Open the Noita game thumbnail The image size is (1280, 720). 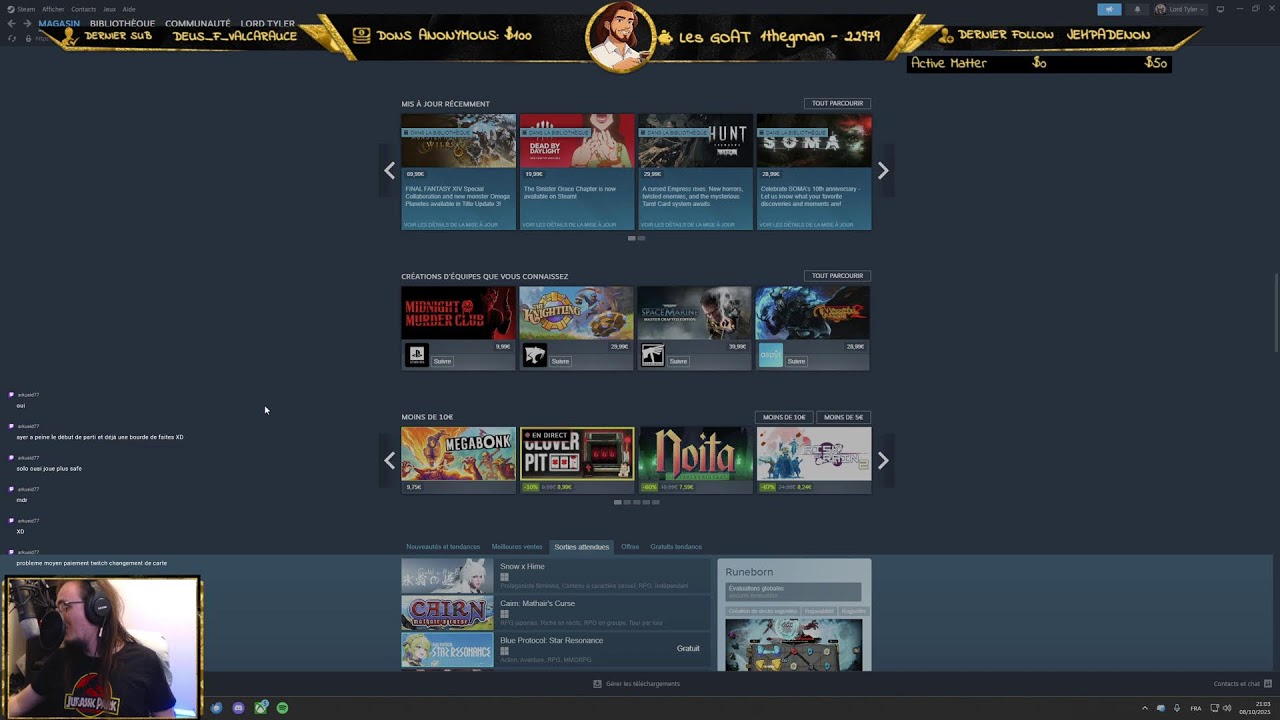695,454
